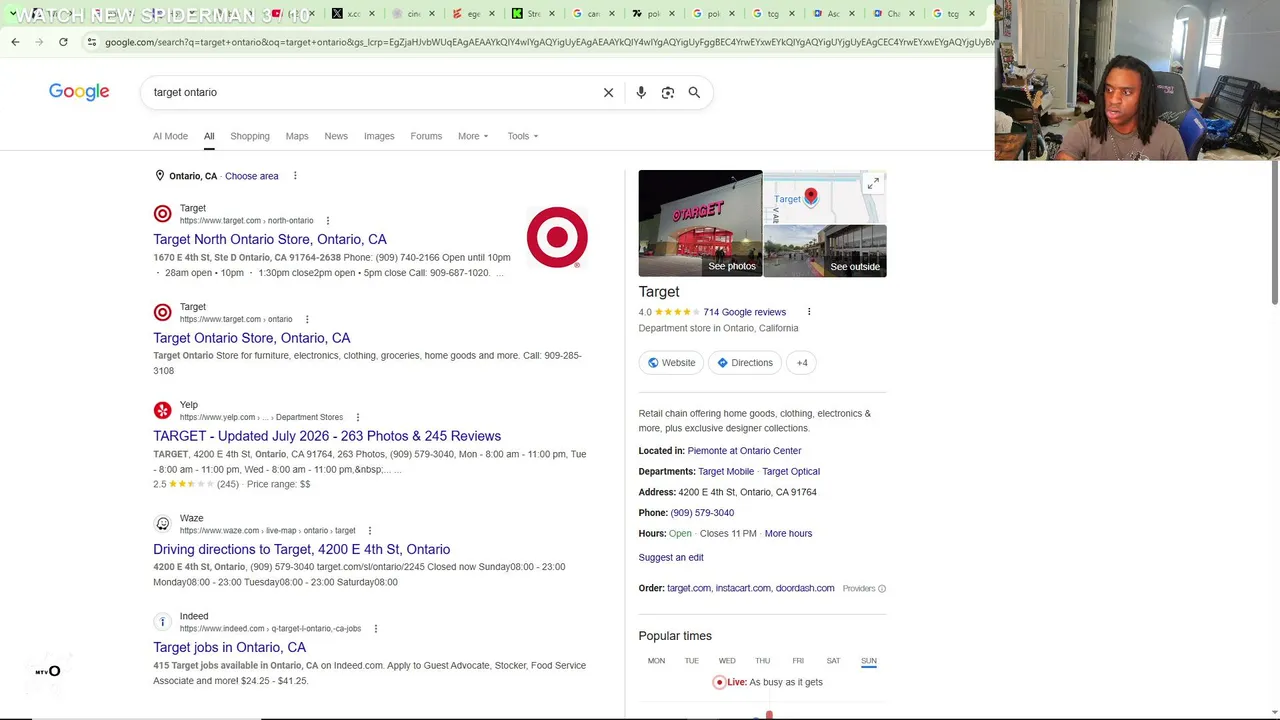View the 714 Google reviews
This screenshot has width=1280, height=720.
(x=744, y=312)
